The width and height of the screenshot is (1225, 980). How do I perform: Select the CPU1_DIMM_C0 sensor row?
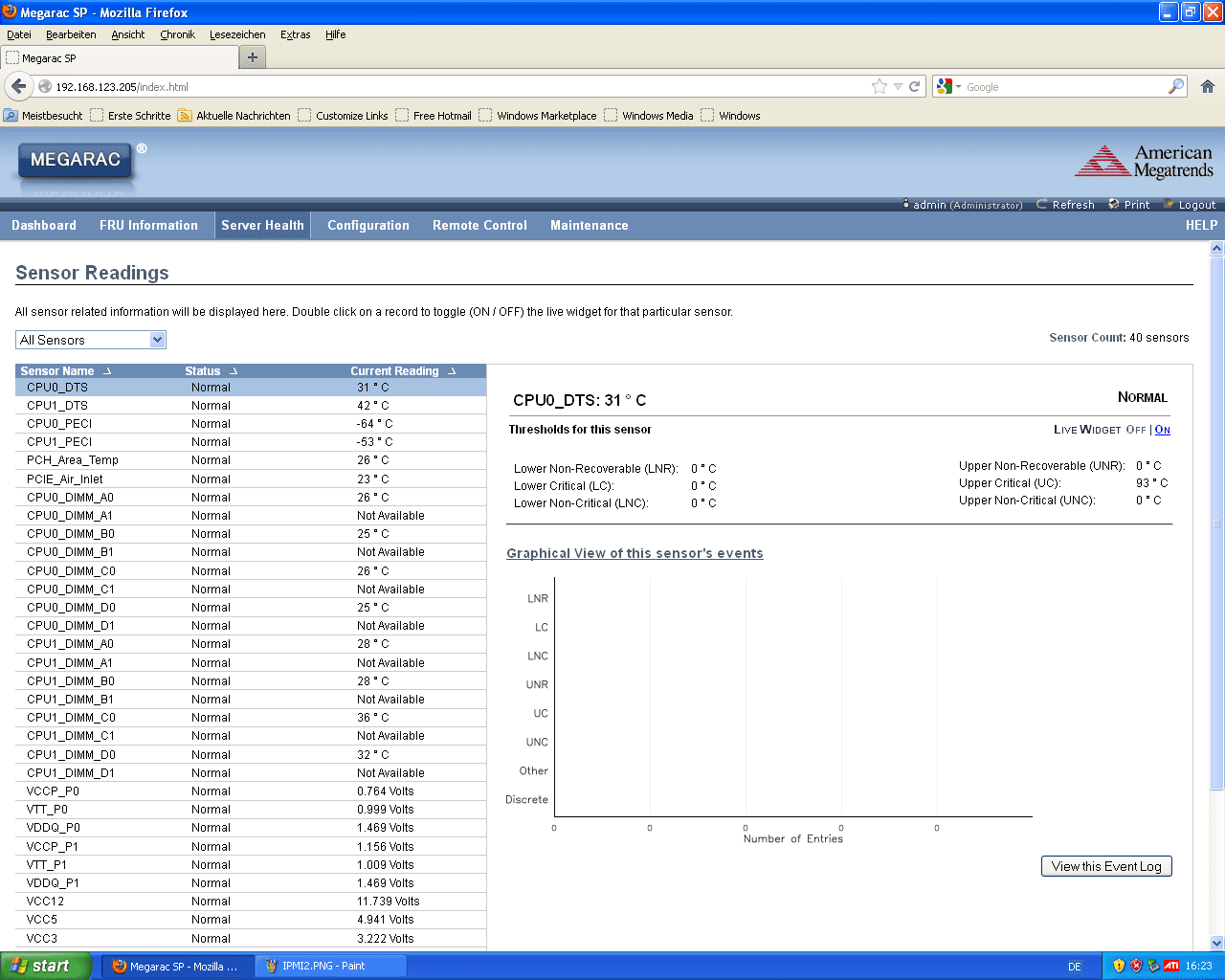251,718
